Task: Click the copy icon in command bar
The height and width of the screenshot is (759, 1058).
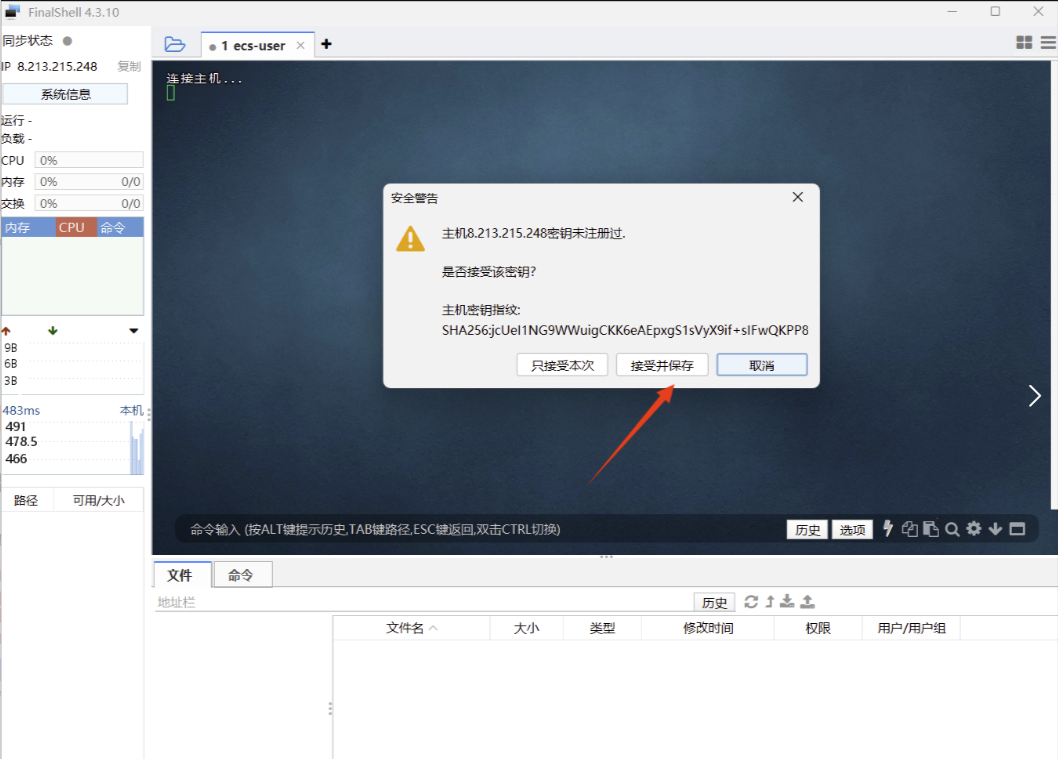Action: [909, 529]
